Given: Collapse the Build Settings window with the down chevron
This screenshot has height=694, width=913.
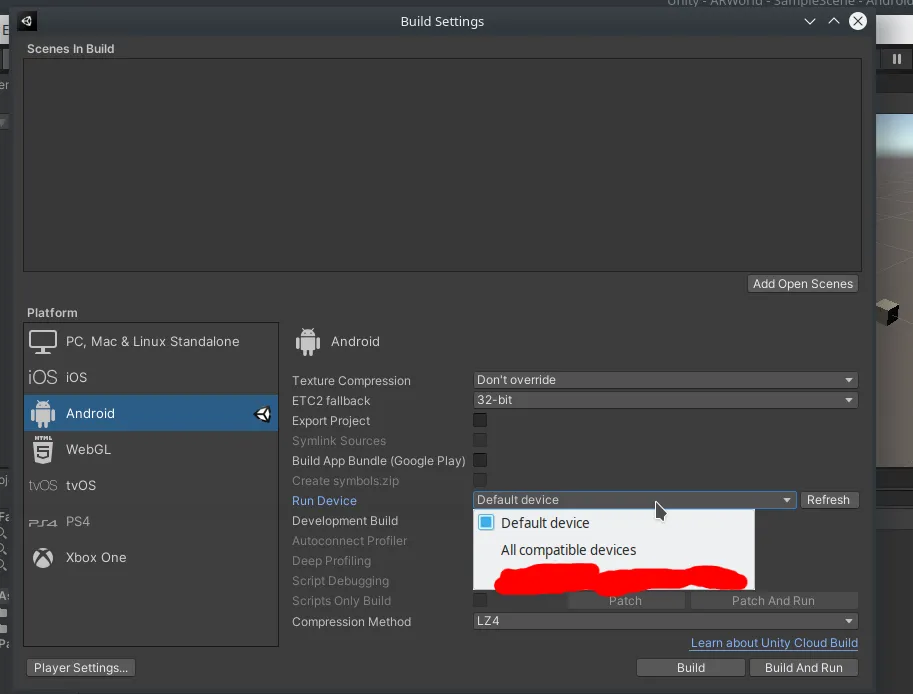Looking at the screenshot, I should 809,22.
